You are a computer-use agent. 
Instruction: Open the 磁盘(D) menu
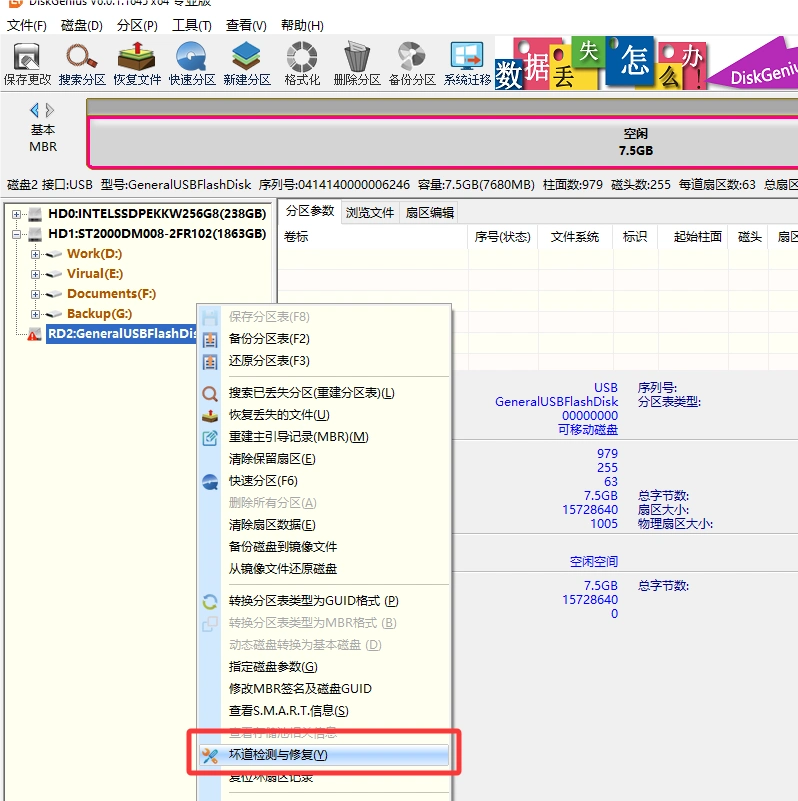coord(82,26)
